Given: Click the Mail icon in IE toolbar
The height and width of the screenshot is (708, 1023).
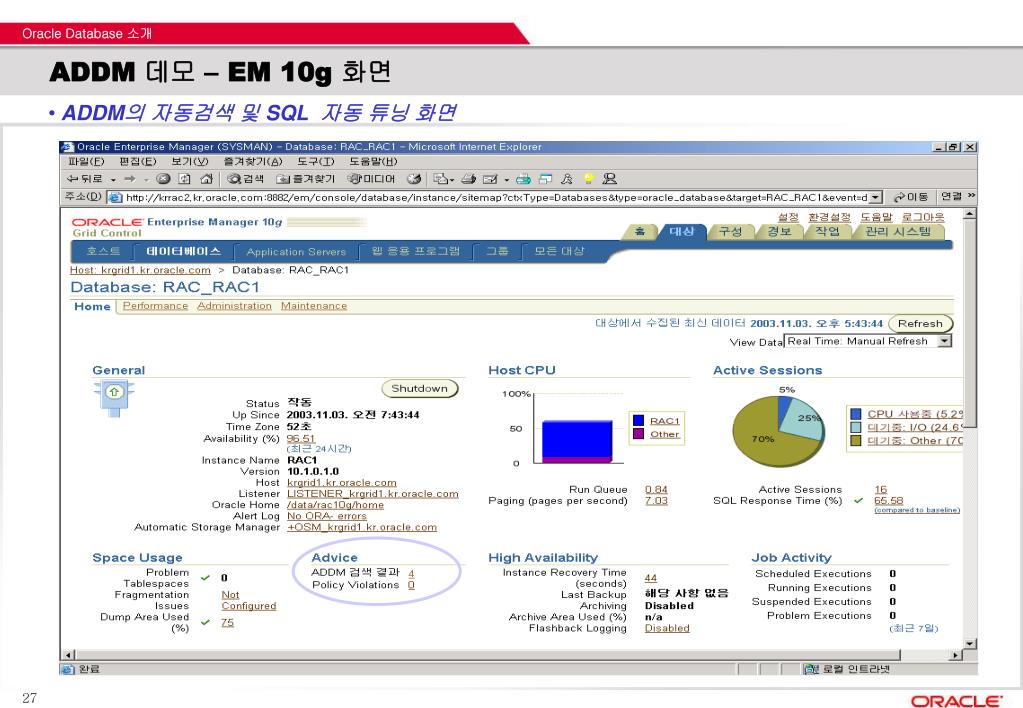Looking at the screenshot, I should pyautogui.click(x=442, y=179).
